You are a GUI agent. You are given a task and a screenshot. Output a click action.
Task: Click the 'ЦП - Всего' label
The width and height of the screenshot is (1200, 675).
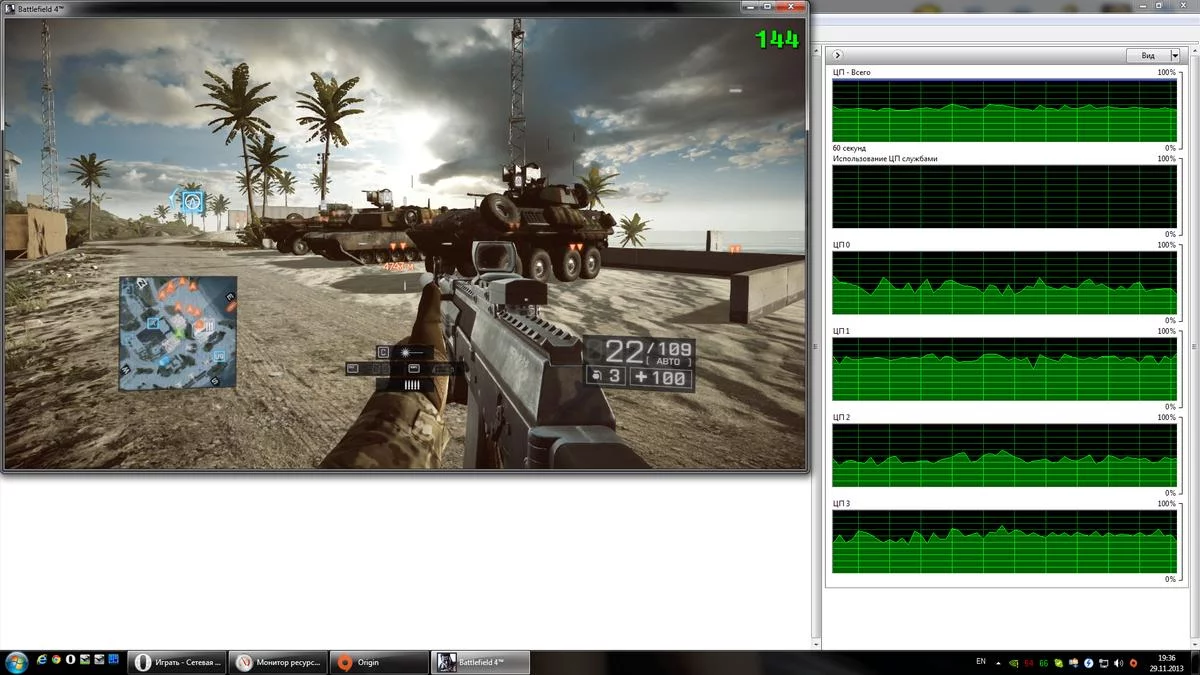[x=851, y=72]
